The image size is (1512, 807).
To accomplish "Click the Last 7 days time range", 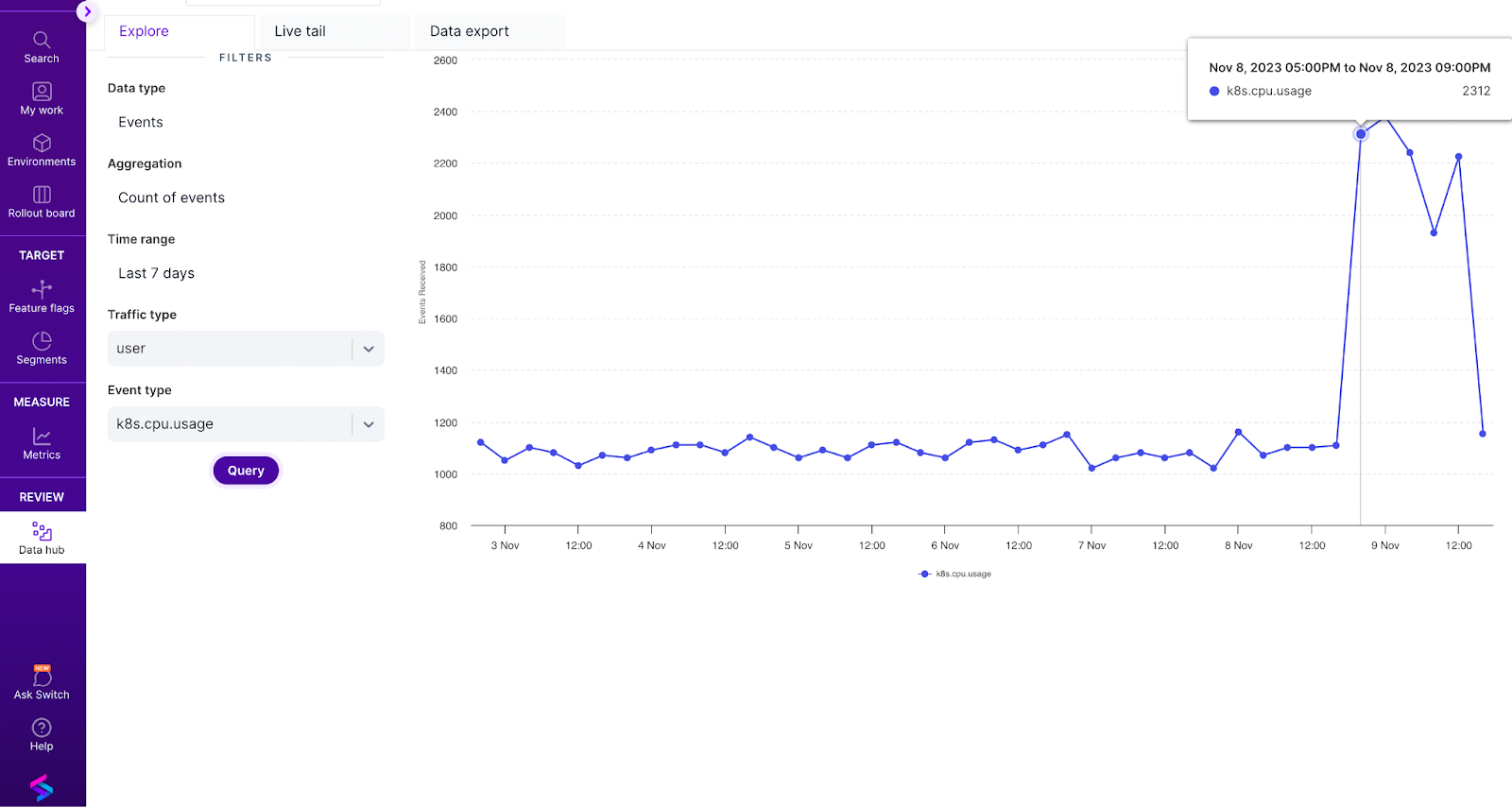I will (x=157, y=273).
